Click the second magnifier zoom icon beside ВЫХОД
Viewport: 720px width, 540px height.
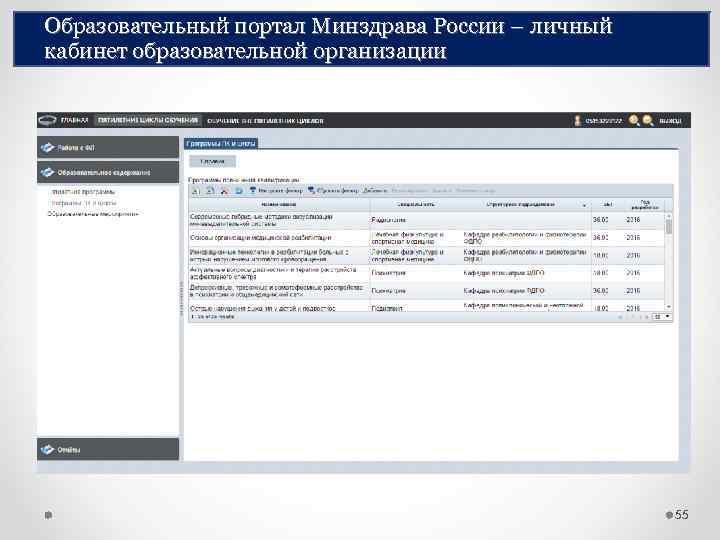click(x=648, y=120)
